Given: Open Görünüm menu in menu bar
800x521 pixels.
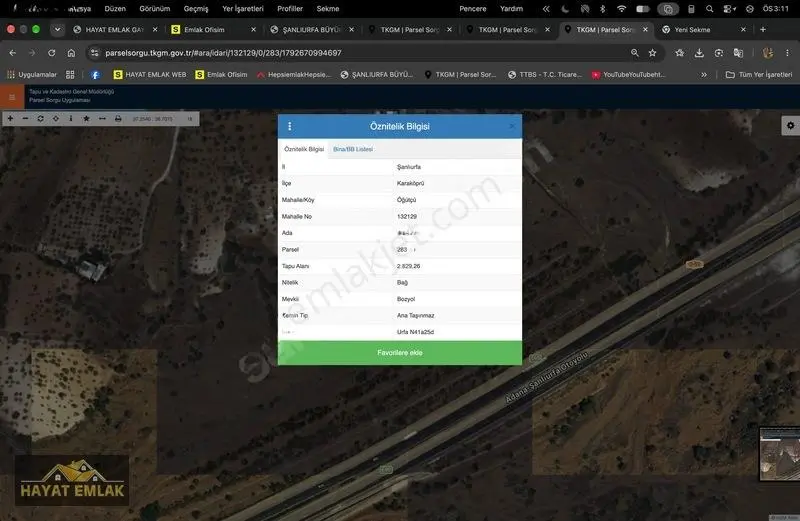Looking at the screenshot, I should click(x=155, y=9).
